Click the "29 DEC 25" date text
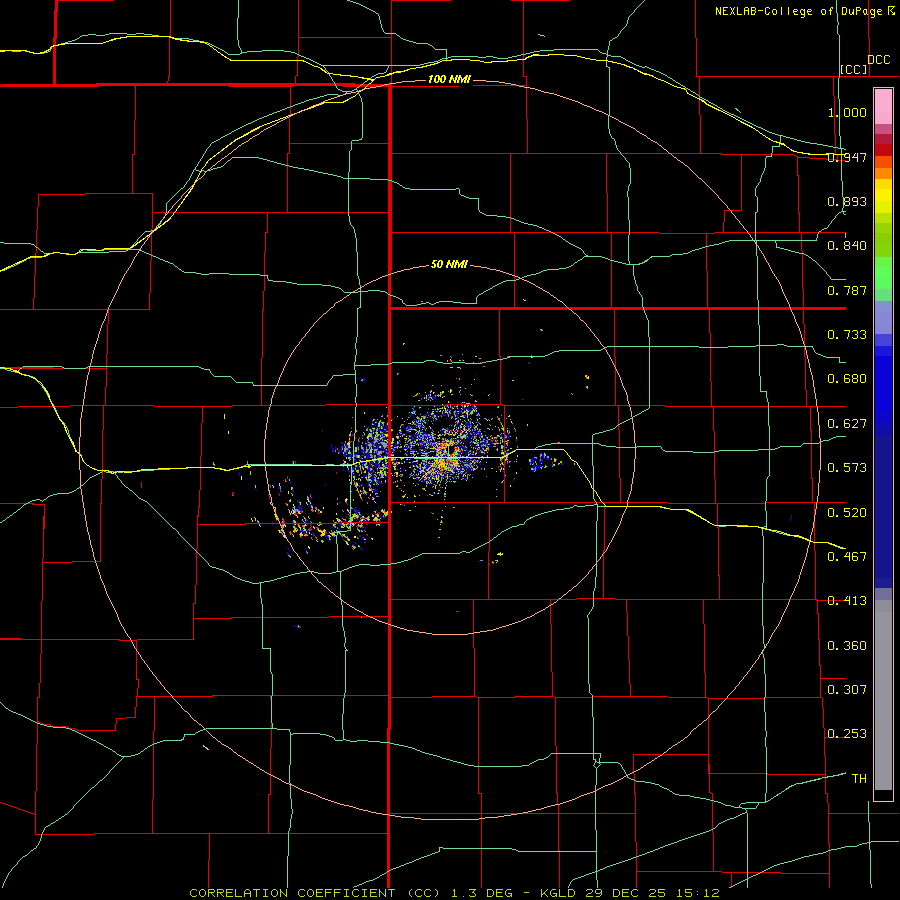This screenshot has height=900, width=900. tap(626, 893)
